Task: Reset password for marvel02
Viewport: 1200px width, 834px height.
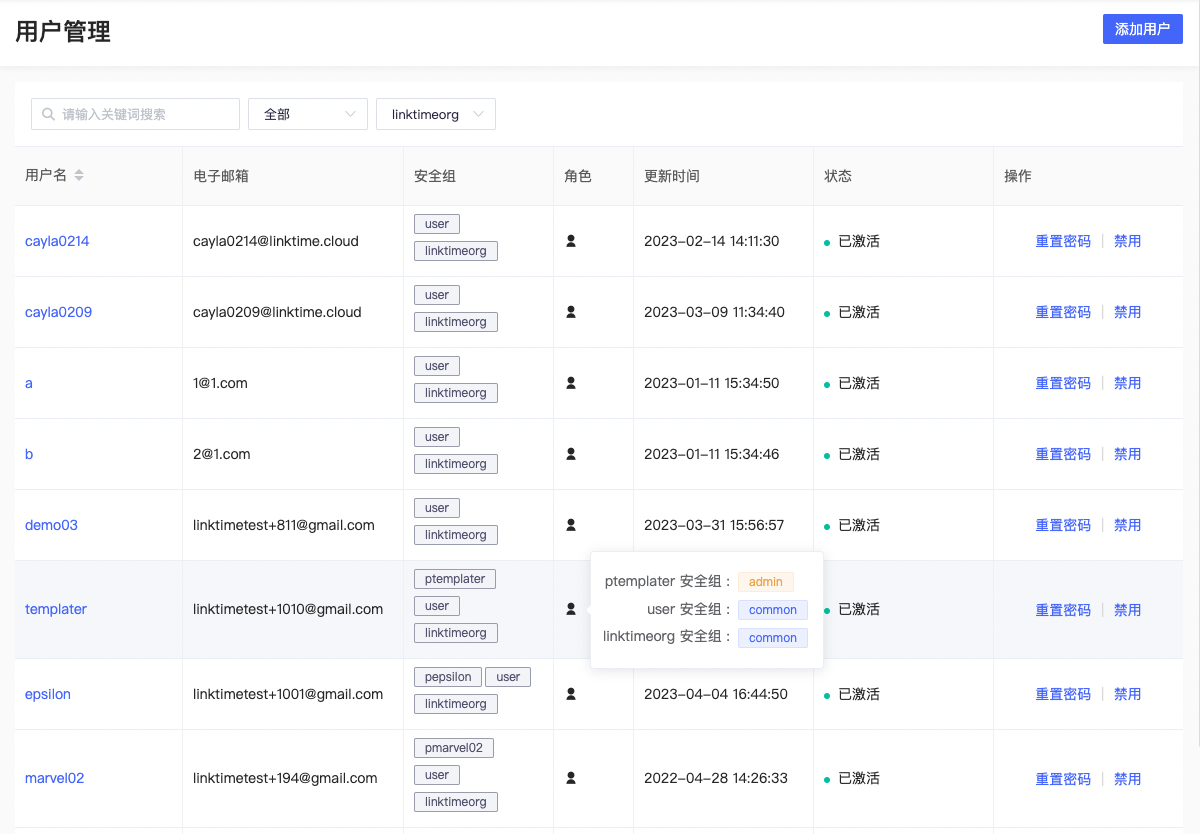Action: coord(1063,779)
